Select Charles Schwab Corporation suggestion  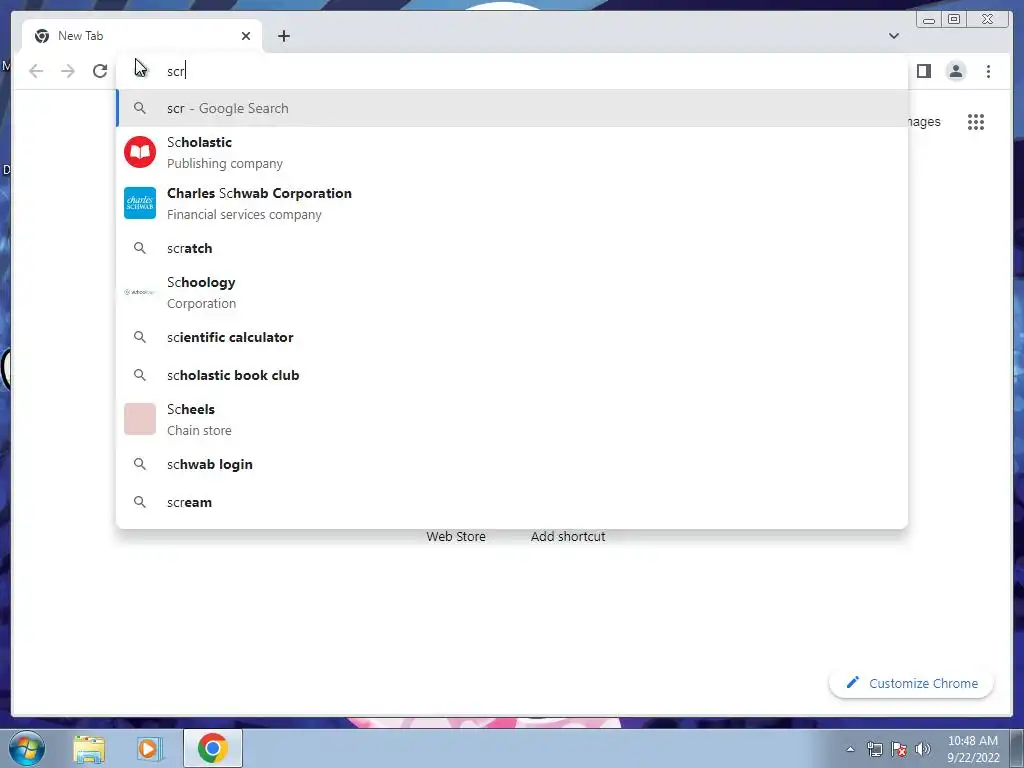(512, 203)
